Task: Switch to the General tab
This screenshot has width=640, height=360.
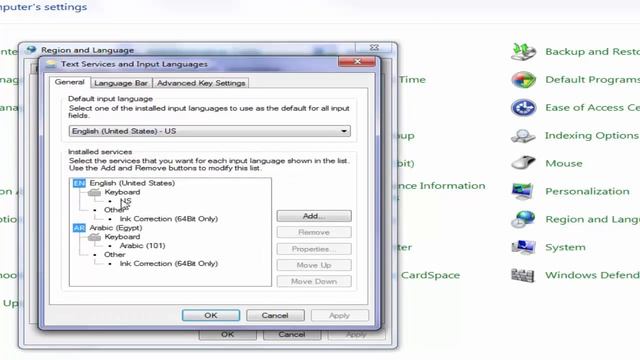Action: tap(69, 82)
